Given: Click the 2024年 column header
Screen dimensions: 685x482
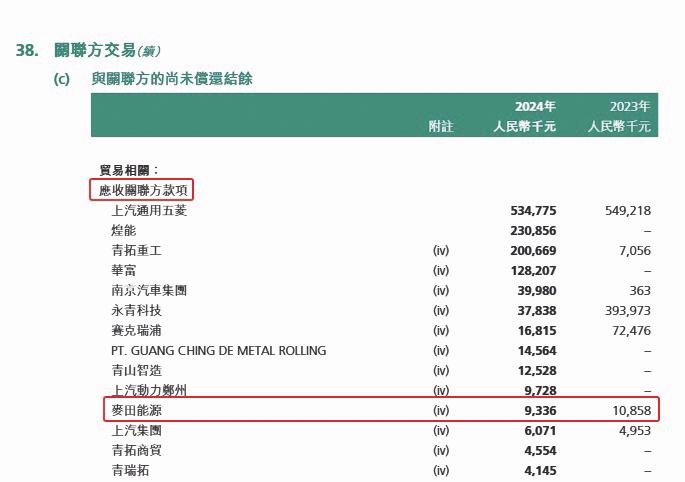Looking at the screenshot, I should click(x=535, y=106).
